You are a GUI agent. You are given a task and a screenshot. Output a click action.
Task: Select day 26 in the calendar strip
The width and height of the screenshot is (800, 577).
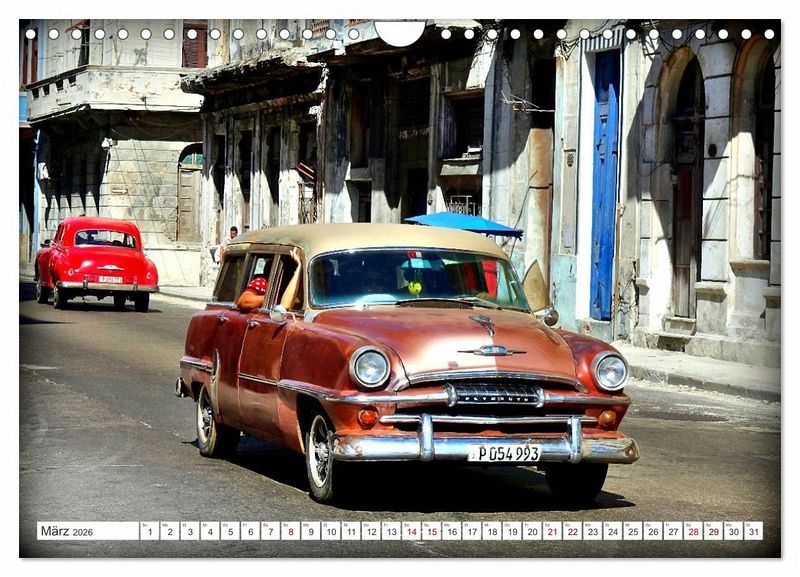pos(654,531)
